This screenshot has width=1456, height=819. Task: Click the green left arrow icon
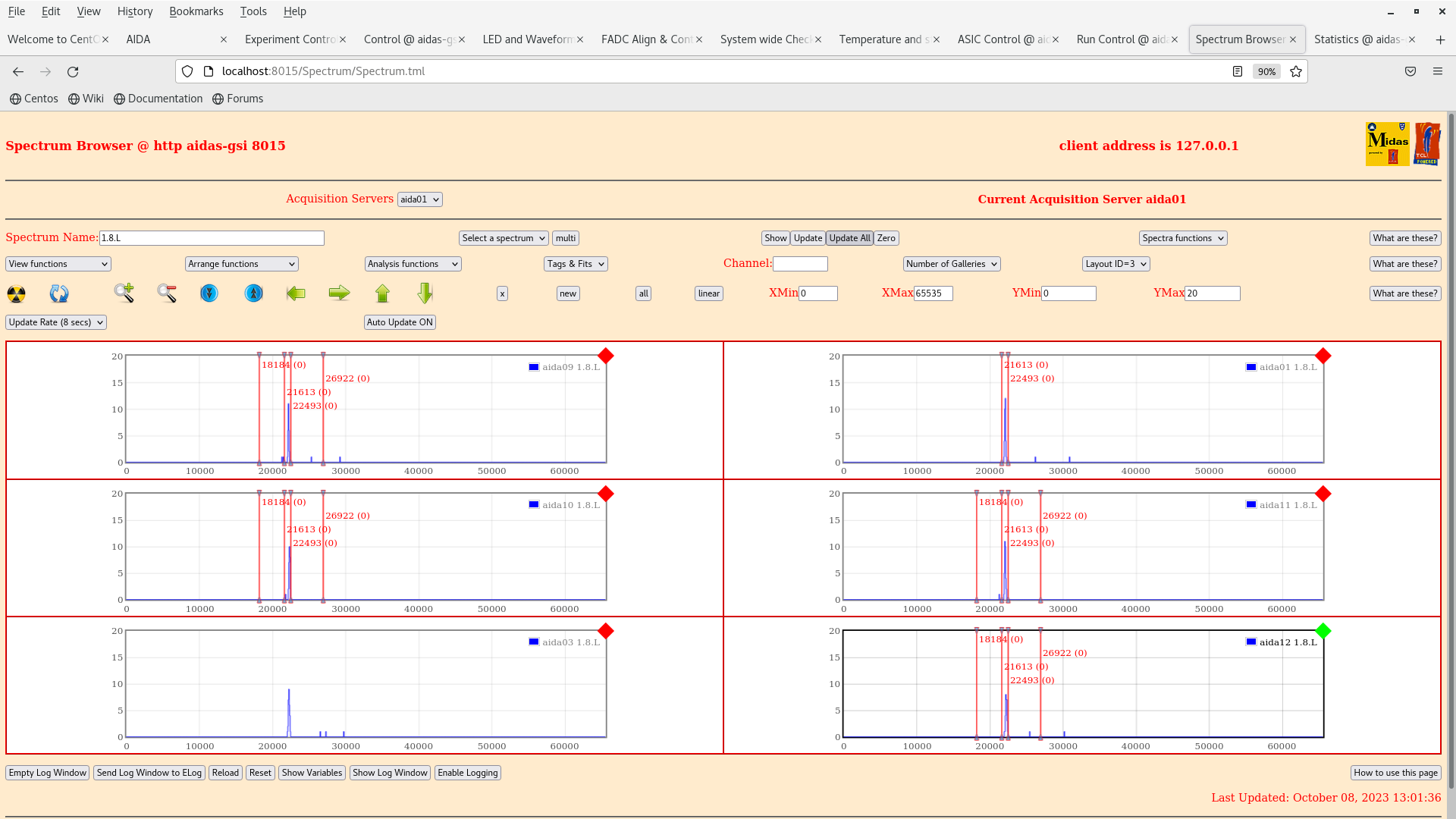(296, 293)
